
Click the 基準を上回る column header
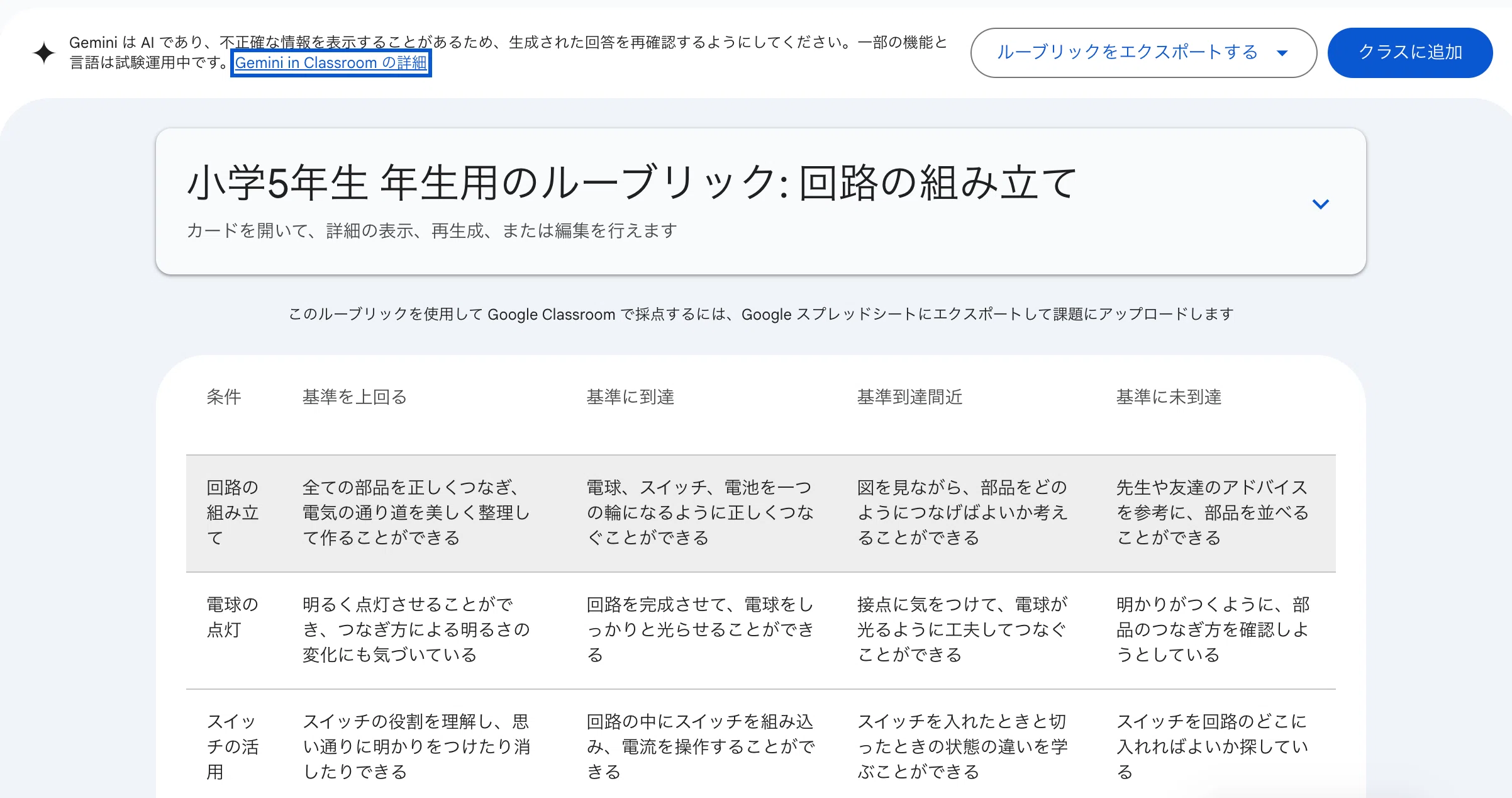tap(355, 396)
